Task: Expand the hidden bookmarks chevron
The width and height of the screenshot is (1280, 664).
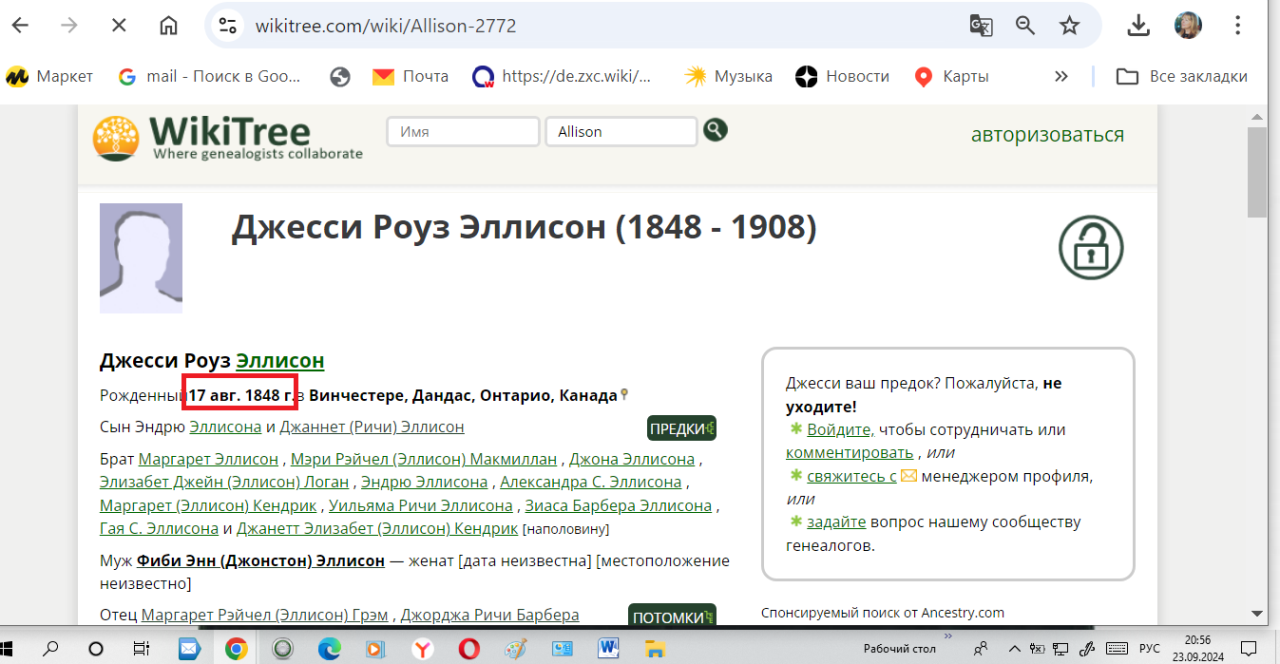Action: [x=1061, y=76]
